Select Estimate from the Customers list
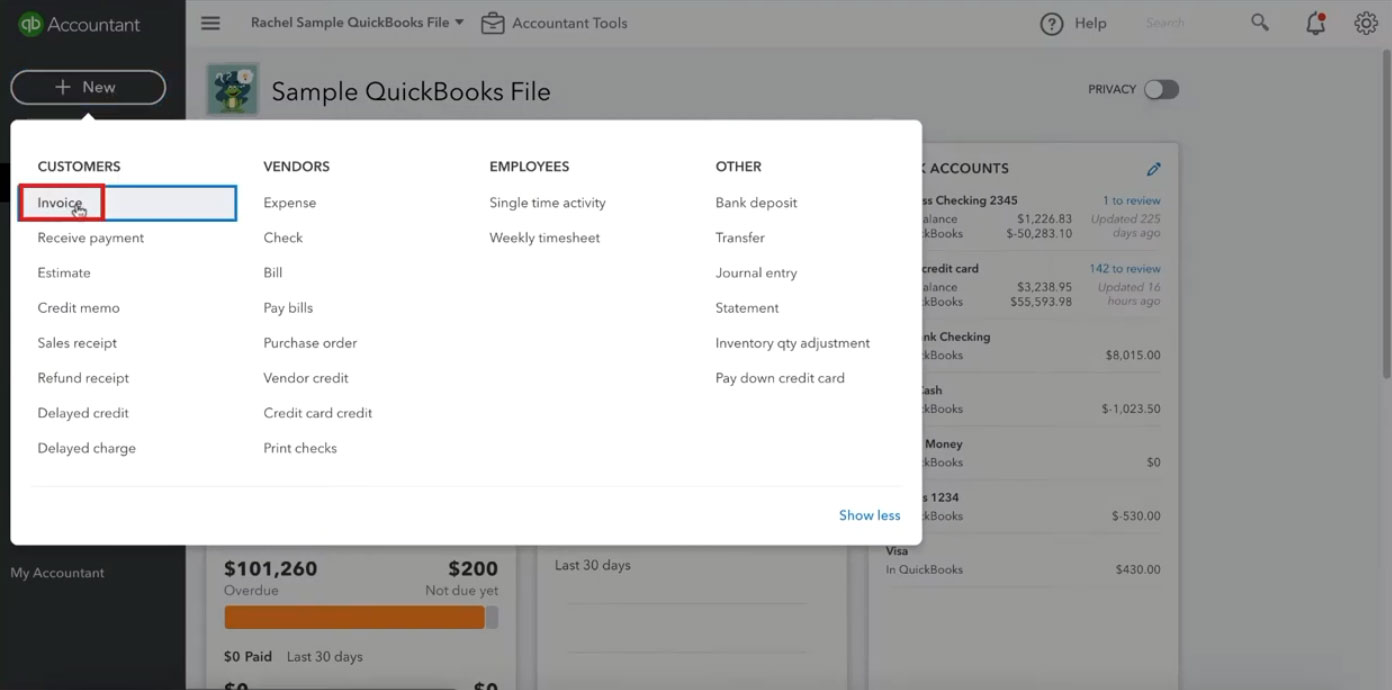Image resolution: width=1392 pixels, height=690 pixels. 64,273
